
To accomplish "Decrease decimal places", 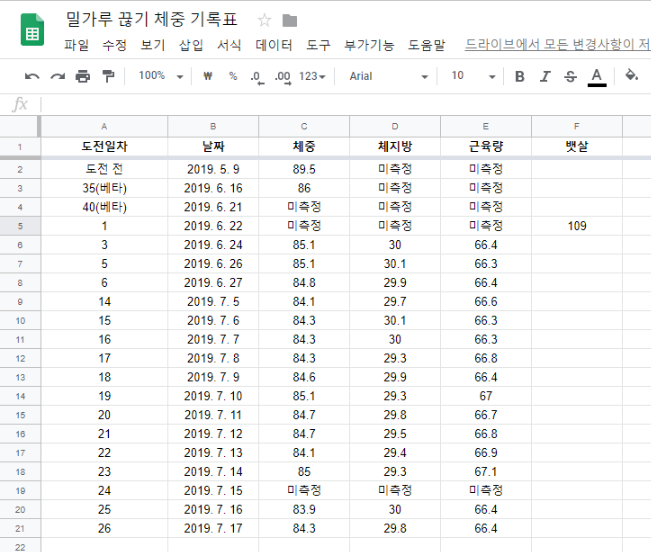I will pos(257,77).
